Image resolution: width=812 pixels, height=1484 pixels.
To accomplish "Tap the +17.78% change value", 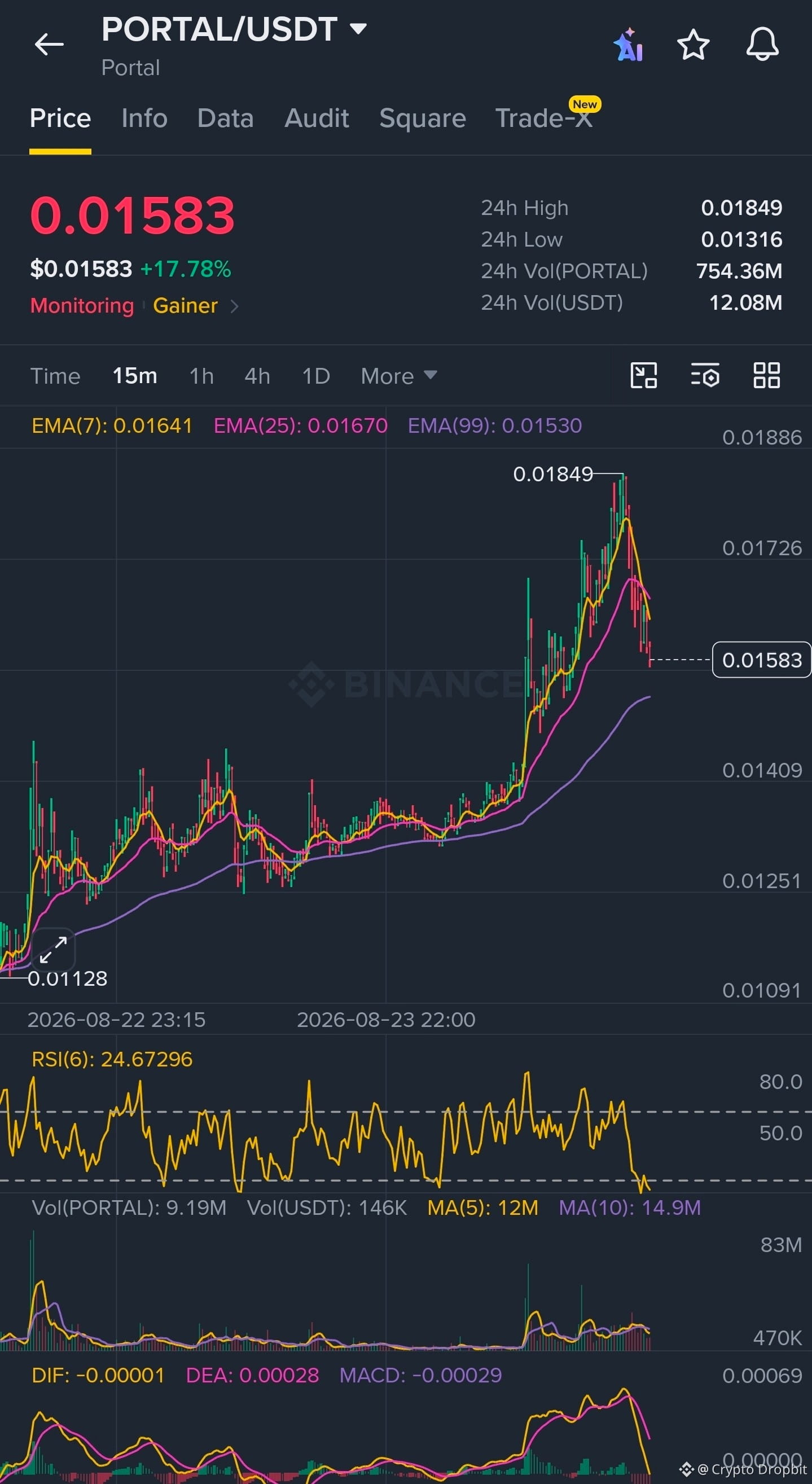I will [186, 269].
